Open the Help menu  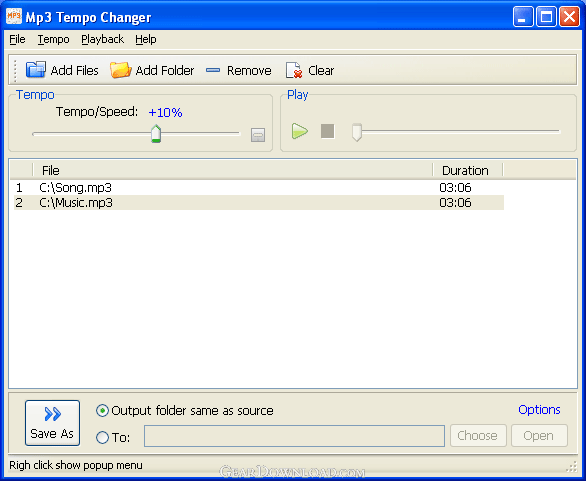pyautogui.click(x=146, y=39)
